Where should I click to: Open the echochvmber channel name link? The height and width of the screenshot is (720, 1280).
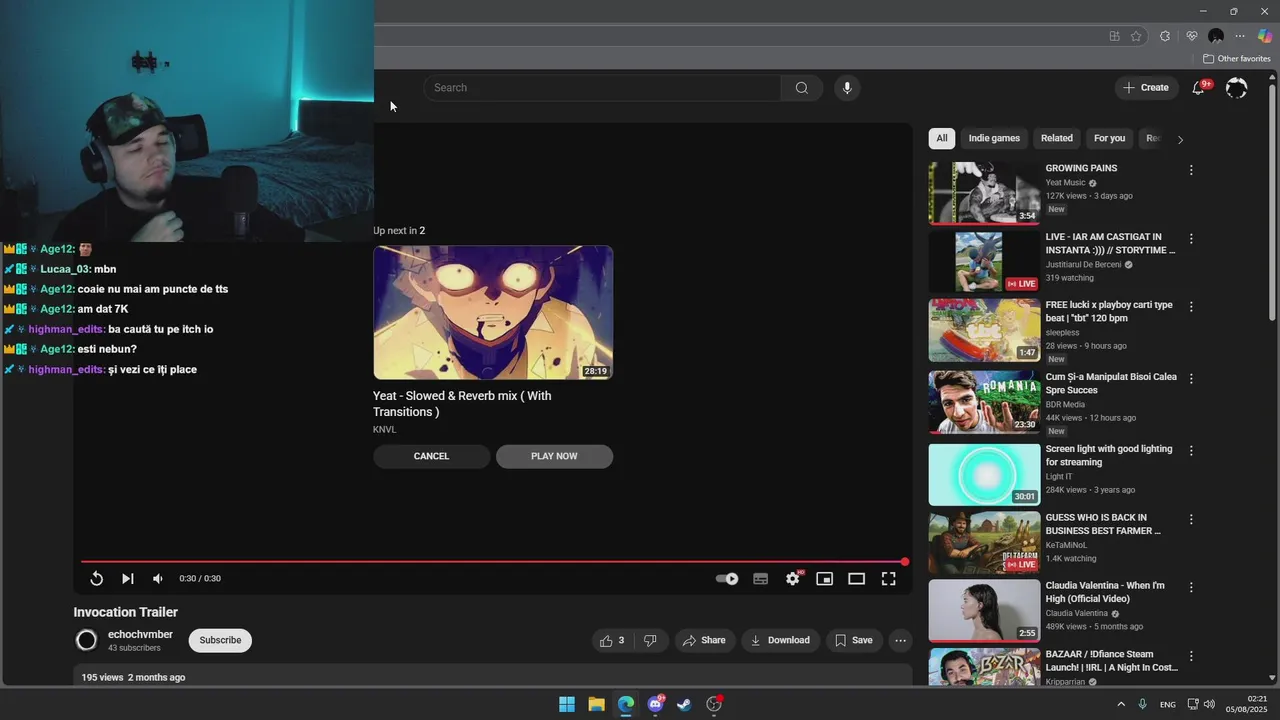tap(140, 634)
